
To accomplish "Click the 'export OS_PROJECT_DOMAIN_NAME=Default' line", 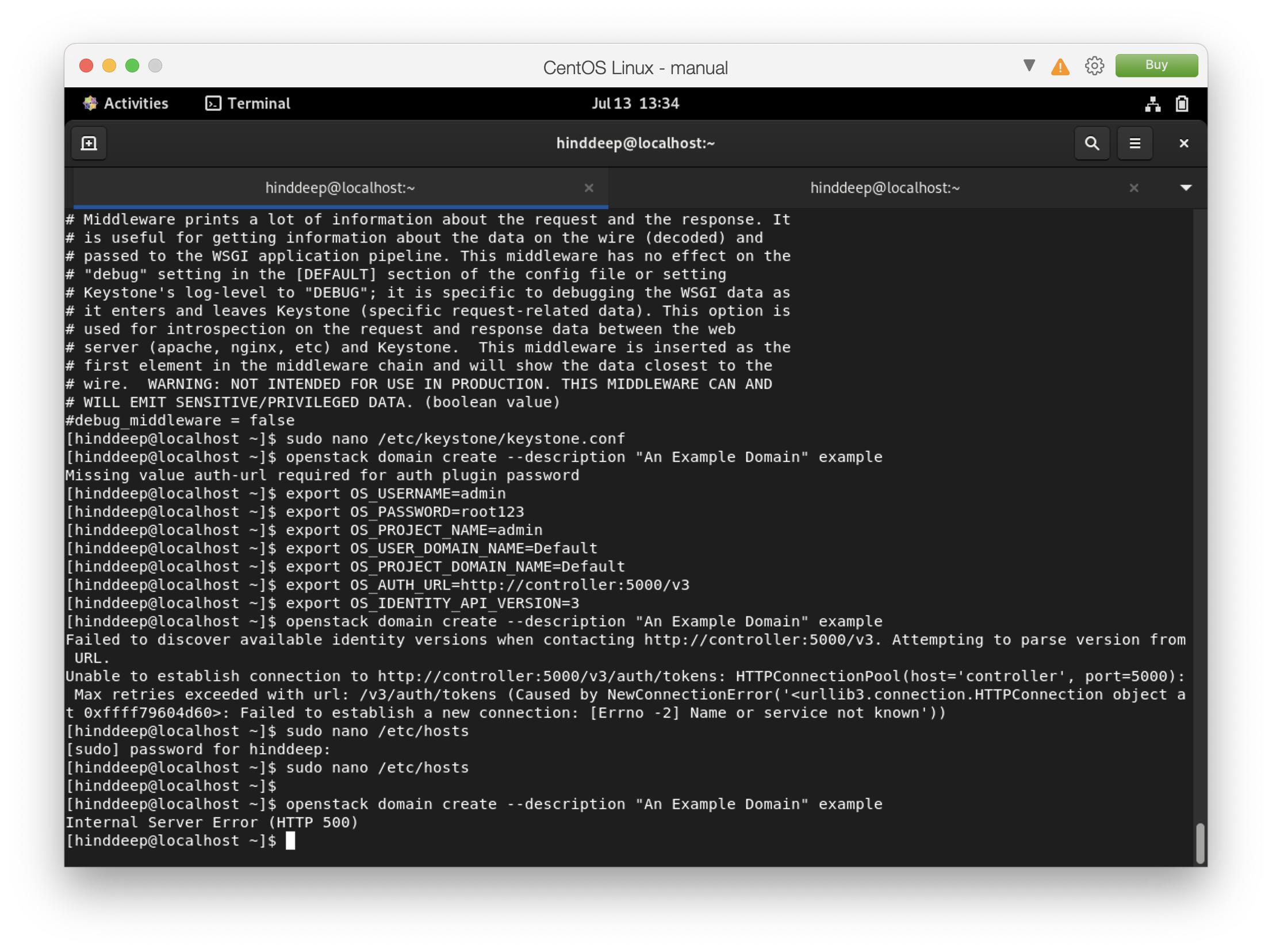I will (345, 566).
